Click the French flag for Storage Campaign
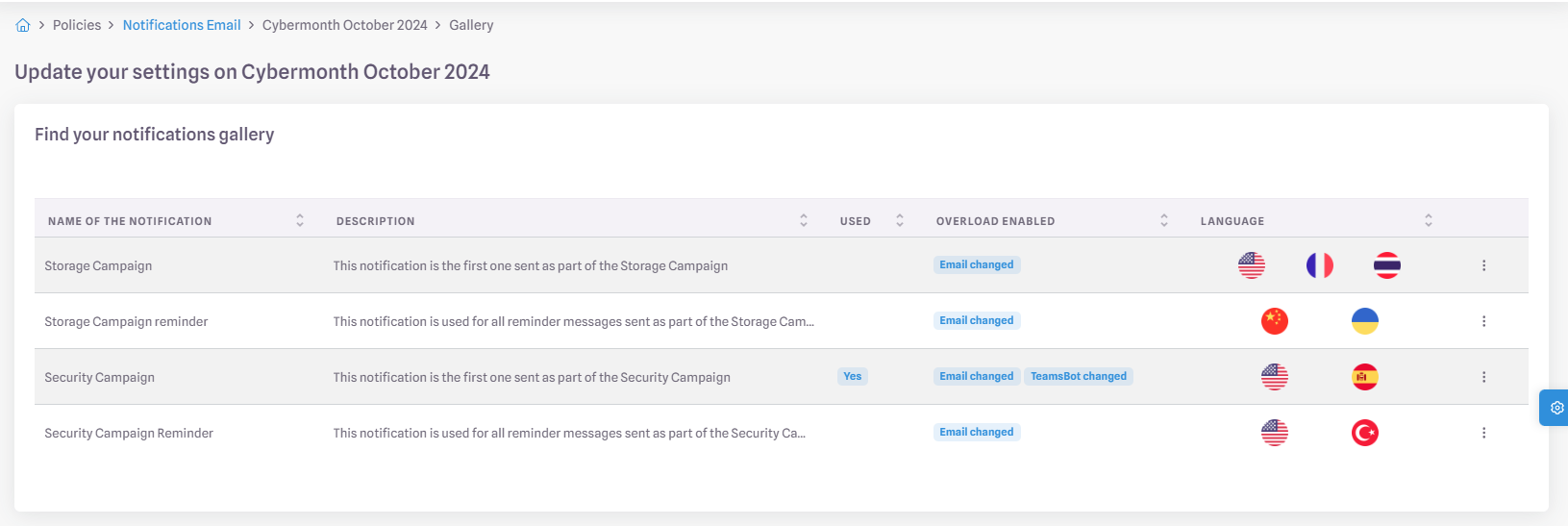Image resolution: width=1568 pixels, height=526 pixels. pyautogui.click(x=1320, y=265)
